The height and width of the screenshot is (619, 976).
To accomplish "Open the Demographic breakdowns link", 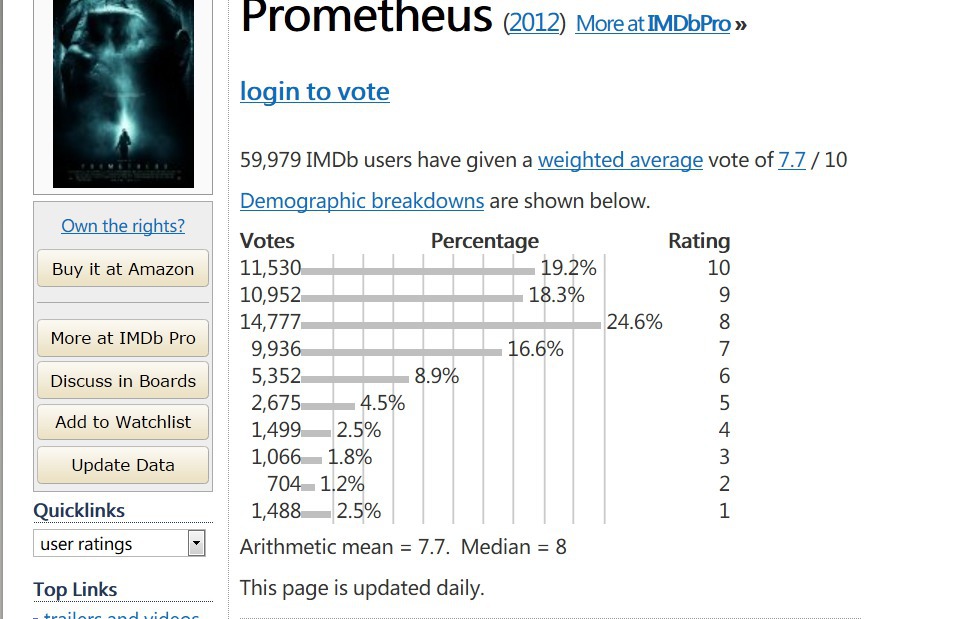I will 362,201.
